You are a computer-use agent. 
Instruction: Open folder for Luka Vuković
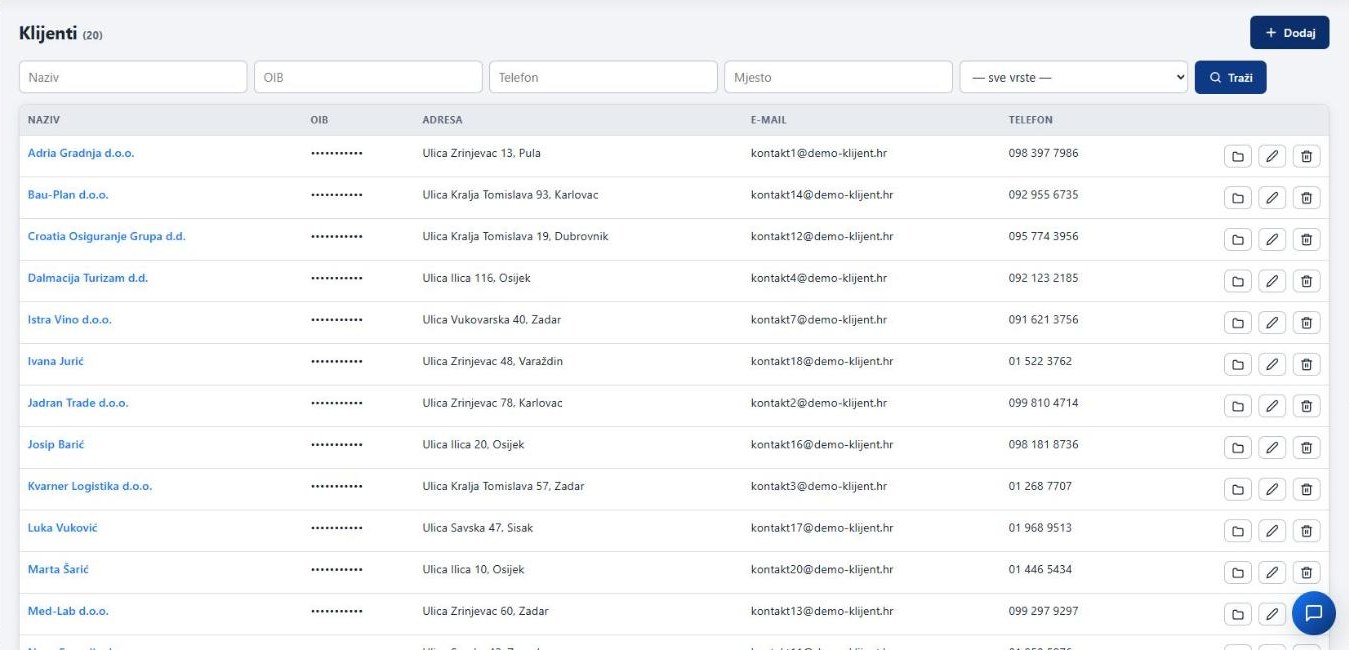(x=1238, y=531)
